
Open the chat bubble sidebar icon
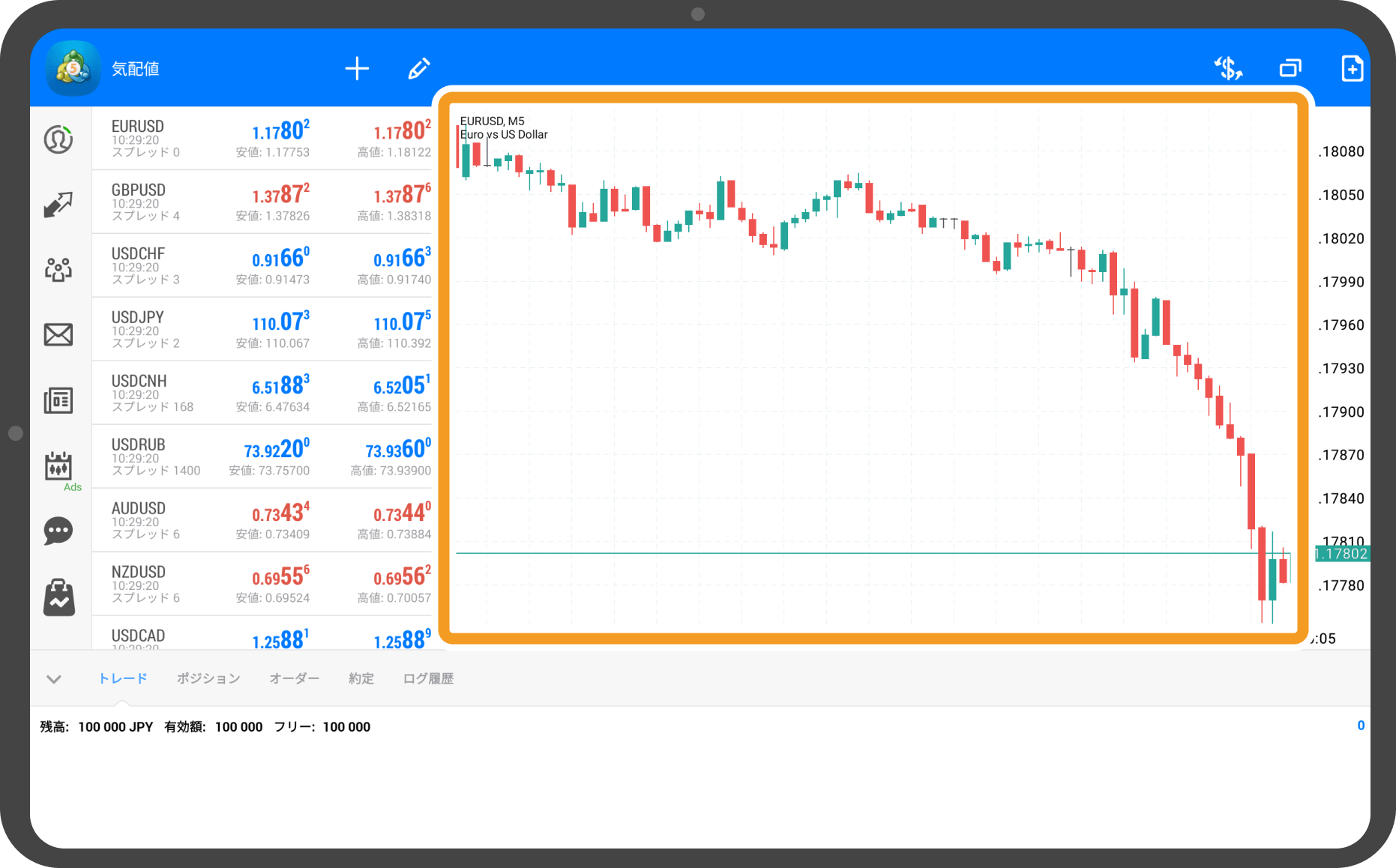click(x=58, y=531)
